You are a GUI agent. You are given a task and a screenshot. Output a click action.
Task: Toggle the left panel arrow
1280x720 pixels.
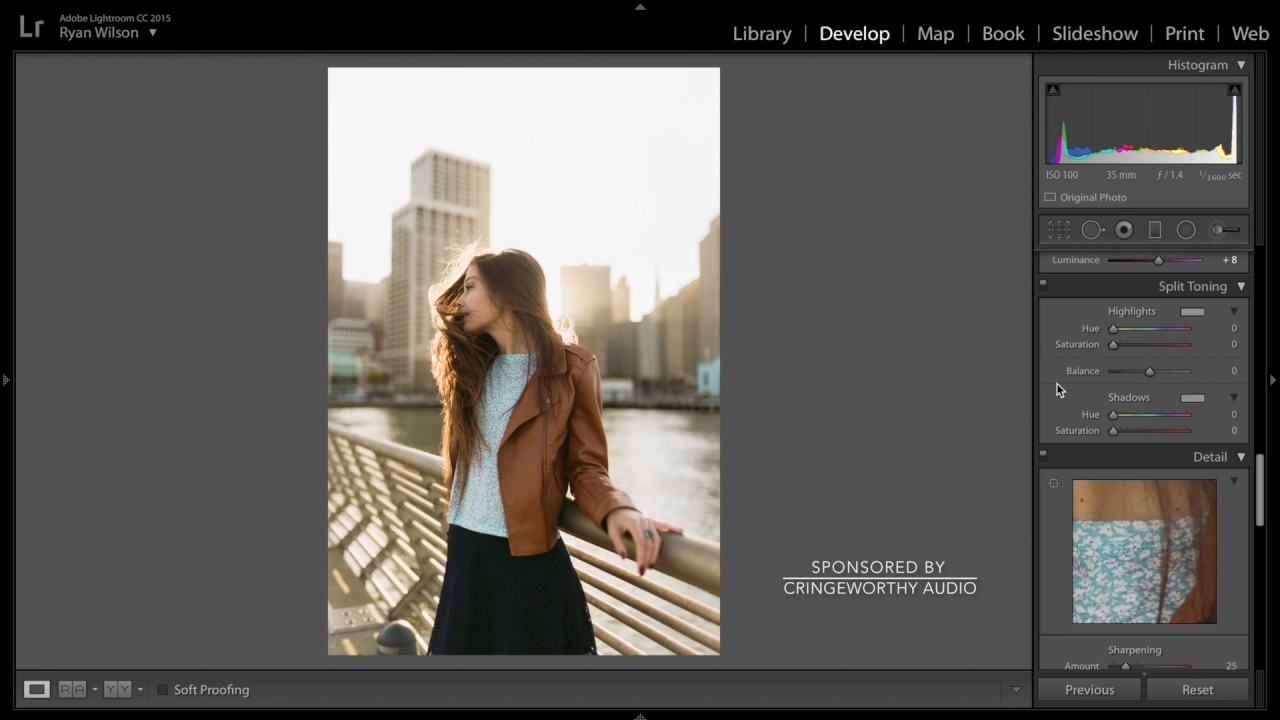[6, 380]
